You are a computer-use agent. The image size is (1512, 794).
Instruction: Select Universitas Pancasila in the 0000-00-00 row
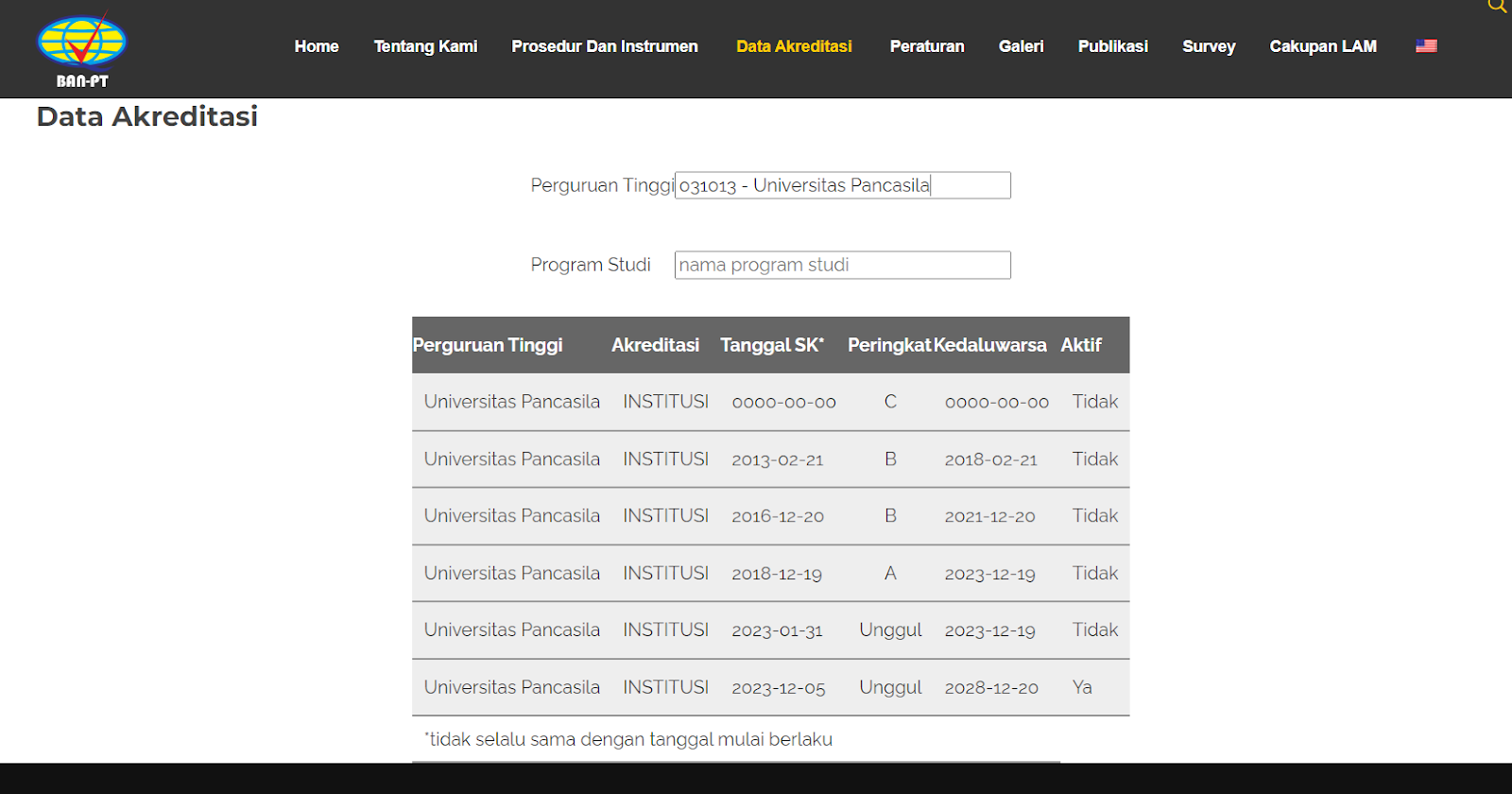click(x=511, y=402)
